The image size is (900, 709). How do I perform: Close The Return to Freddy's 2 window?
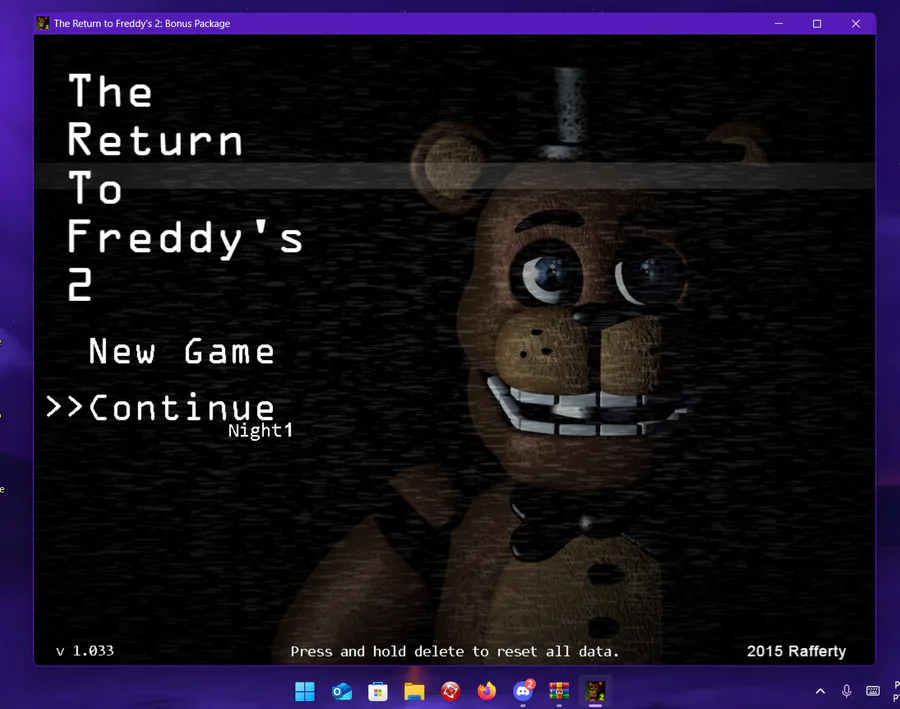tap(856, 24)
